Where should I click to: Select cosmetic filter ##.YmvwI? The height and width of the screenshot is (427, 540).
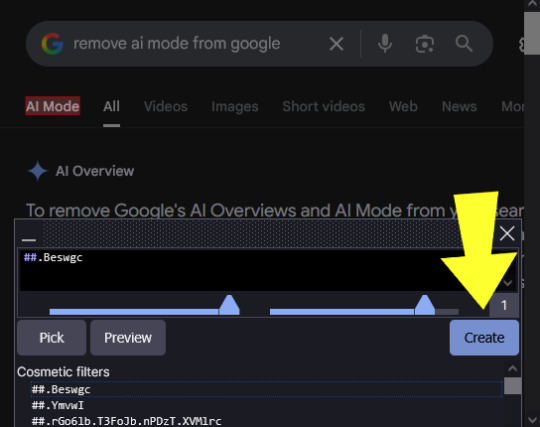[266, 405]
